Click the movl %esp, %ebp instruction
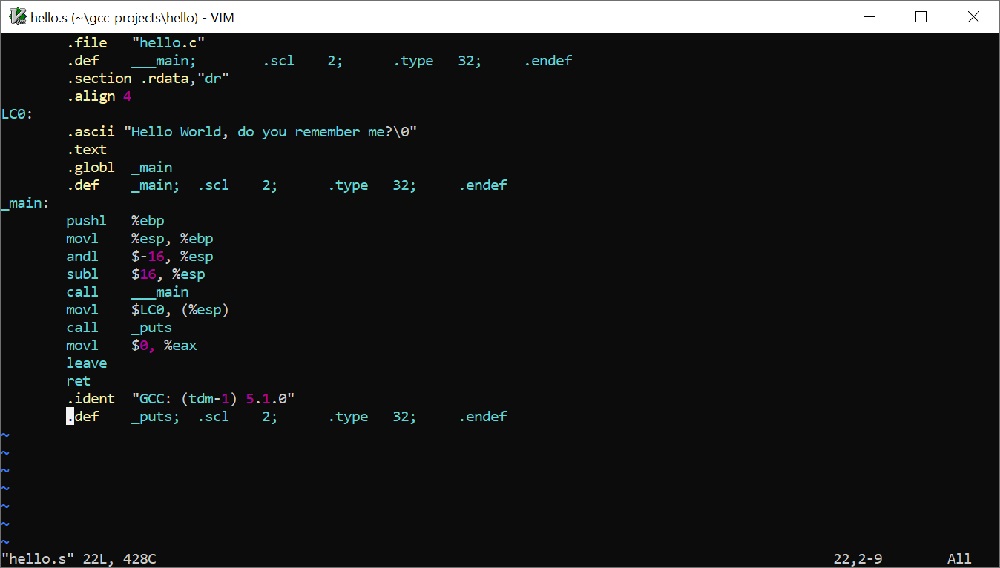This screenshot has height=568, width=1000. [140, 238]
